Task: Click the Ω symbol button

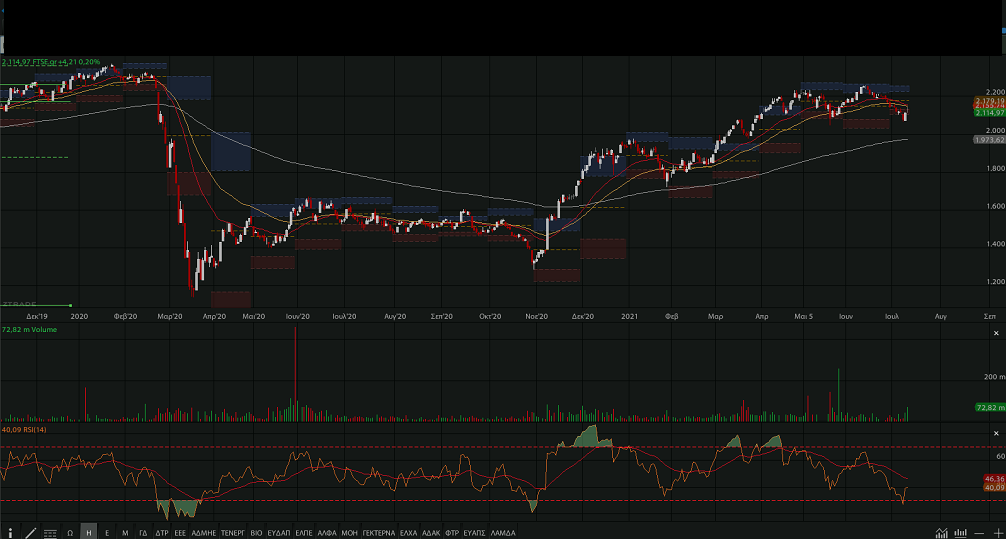Action: [x=70, y=533]
